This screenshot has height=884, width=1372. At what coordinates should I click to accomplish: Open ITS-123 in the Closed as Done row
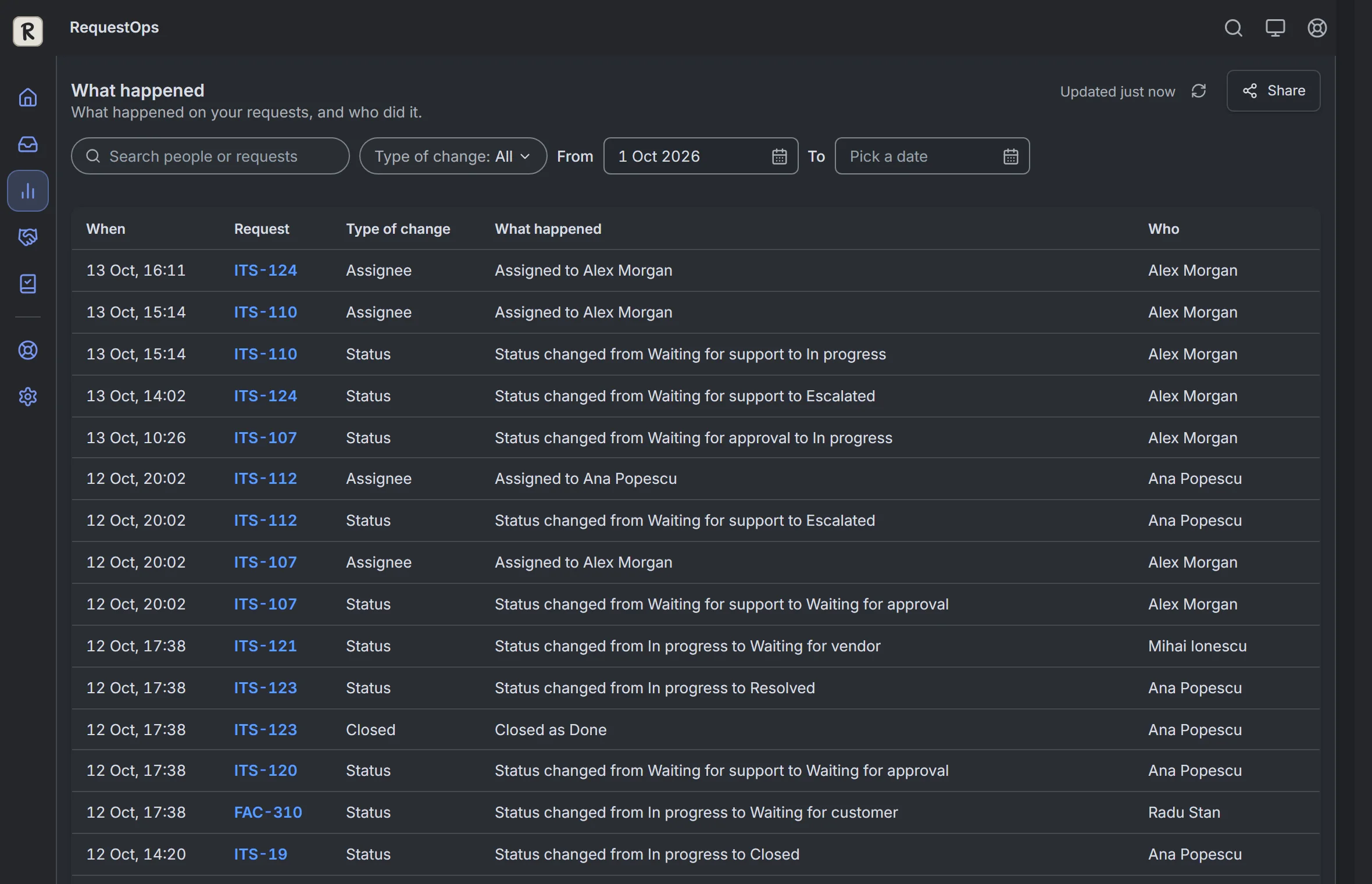[265, 730]
